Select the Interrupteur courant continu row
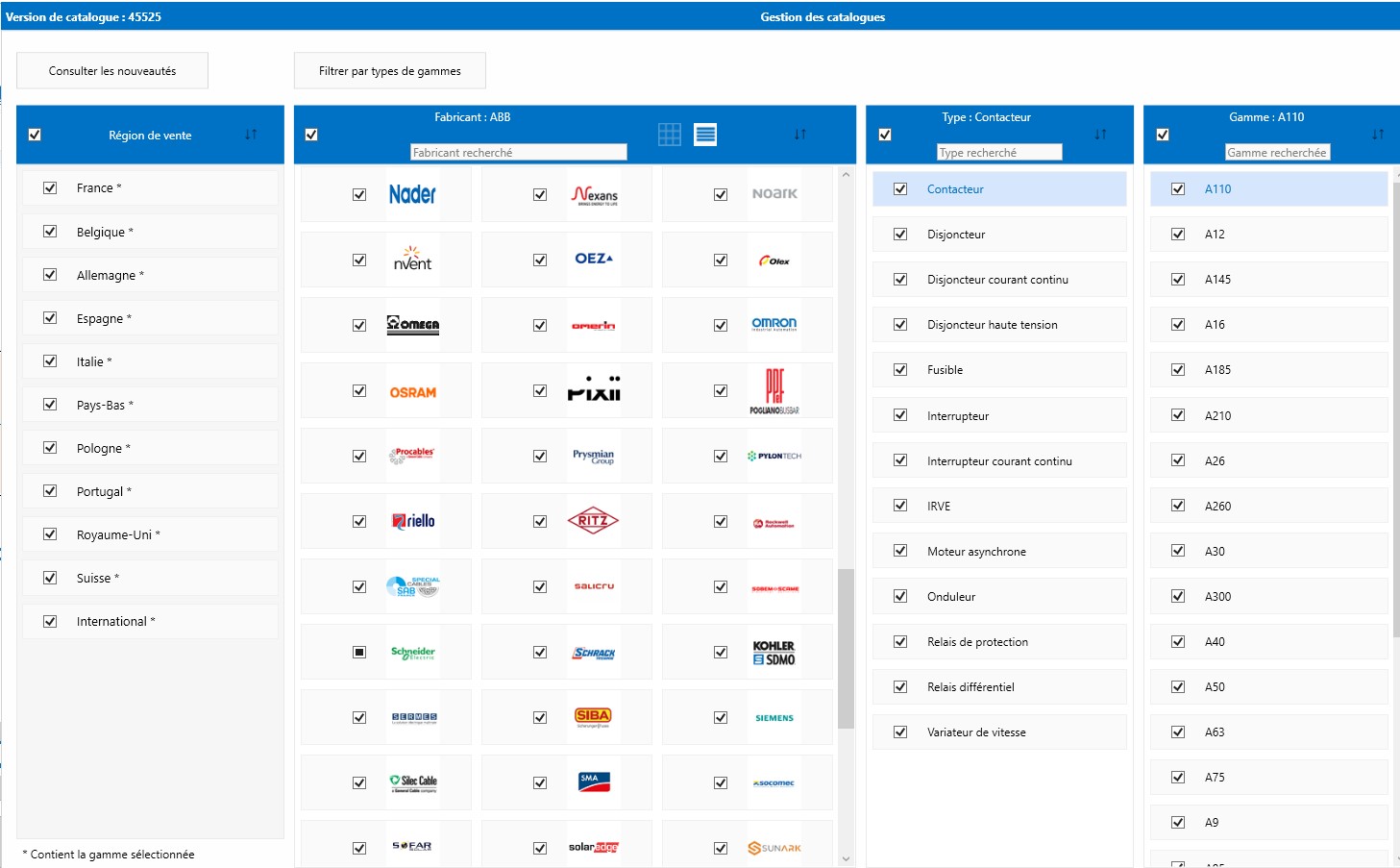 pos(999,460)
